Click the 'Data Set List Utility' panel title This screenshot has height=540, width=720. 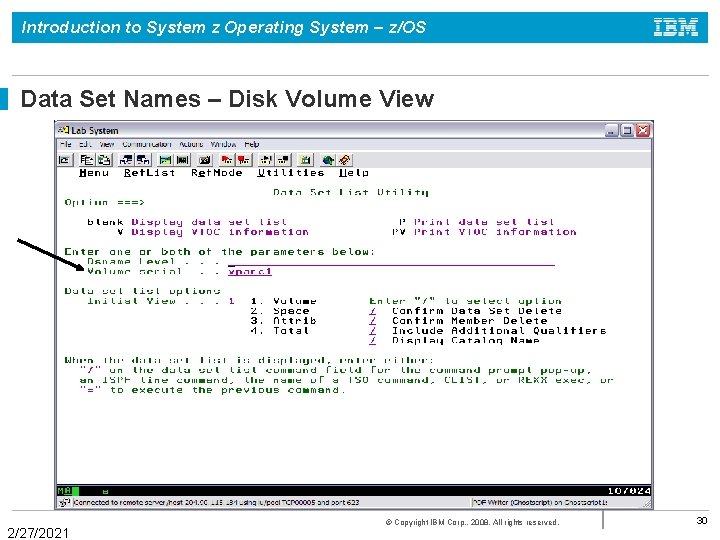point(351,192)
